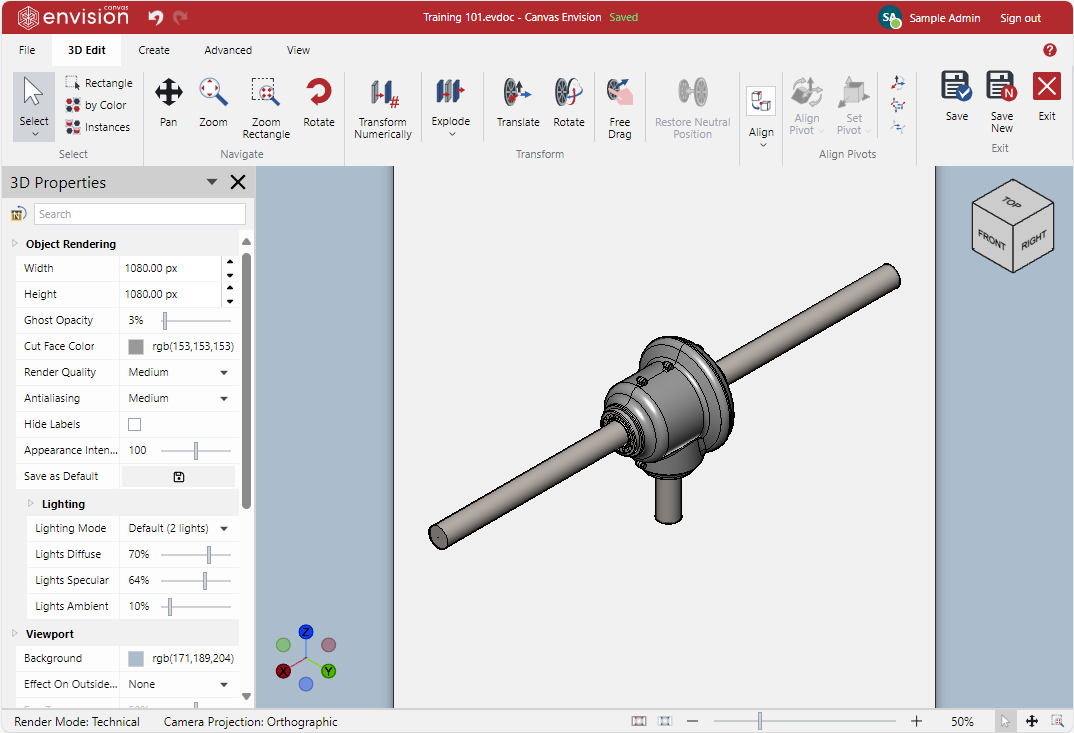Collapse the Object Rendering section
Image resolution: width=1074 pixels, height=733 pixels.
14,244
